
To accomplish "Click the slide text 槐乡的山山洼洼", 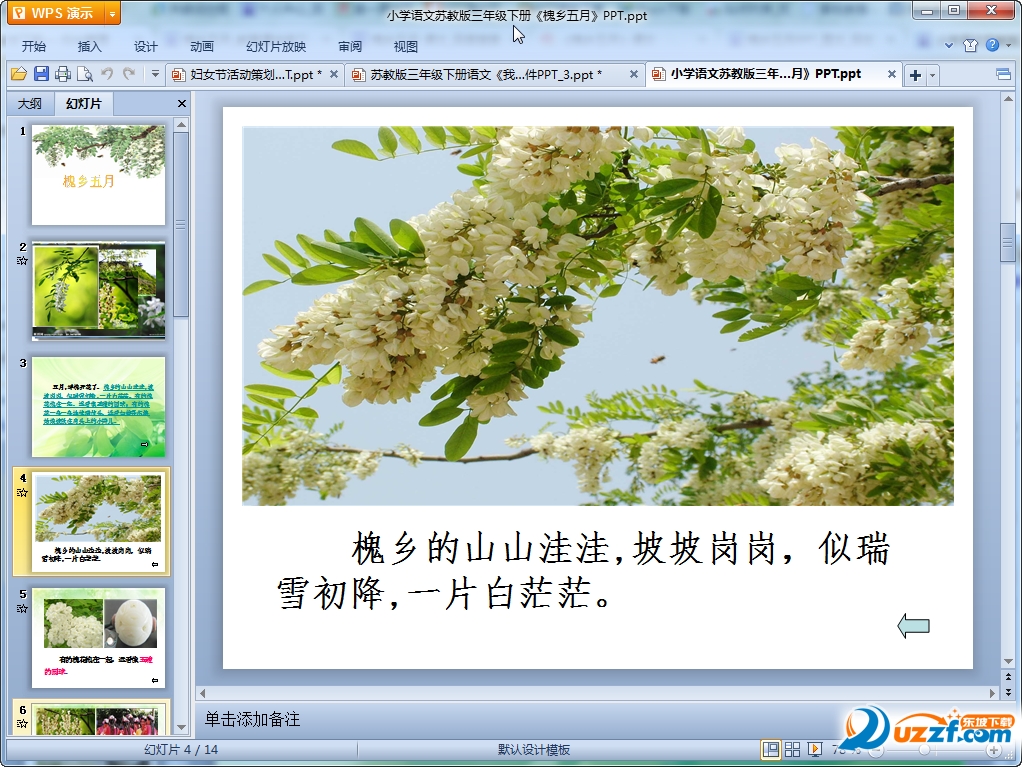I will click(481, 547).
